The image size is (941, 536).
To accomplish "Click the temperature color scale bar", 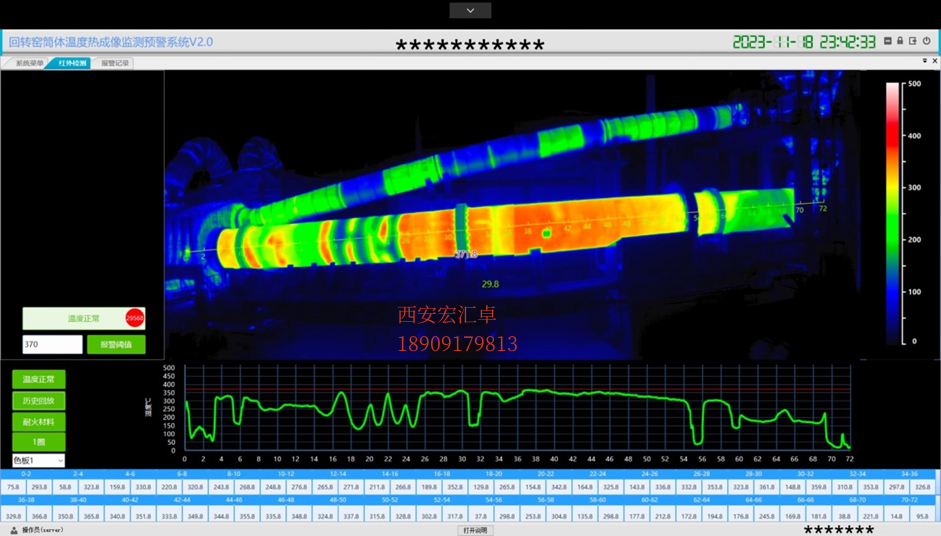I will 892,214.
